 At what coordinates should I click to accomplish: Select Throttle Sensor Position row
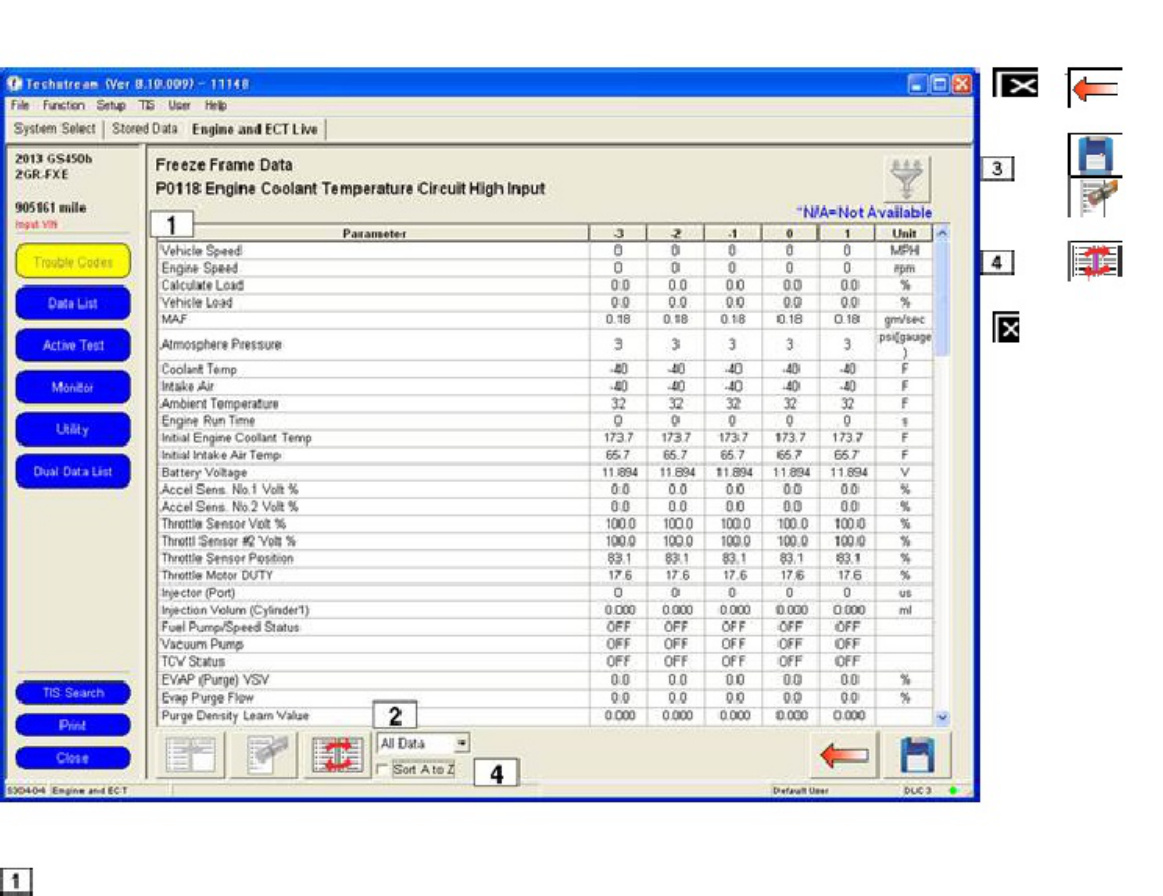click(546, 559)
